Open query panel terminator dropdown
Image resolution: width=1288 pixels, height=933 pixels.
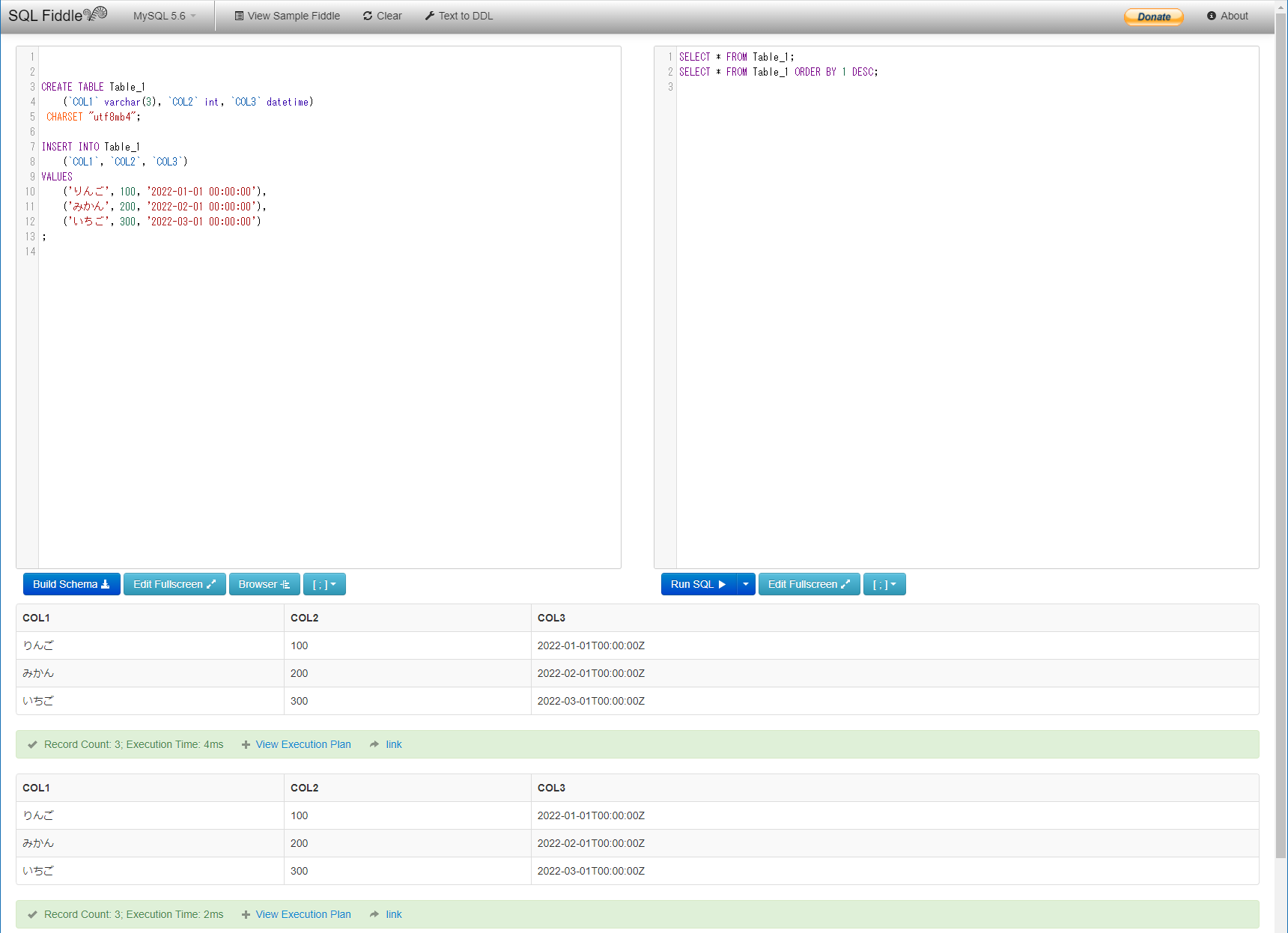[884, 584]
